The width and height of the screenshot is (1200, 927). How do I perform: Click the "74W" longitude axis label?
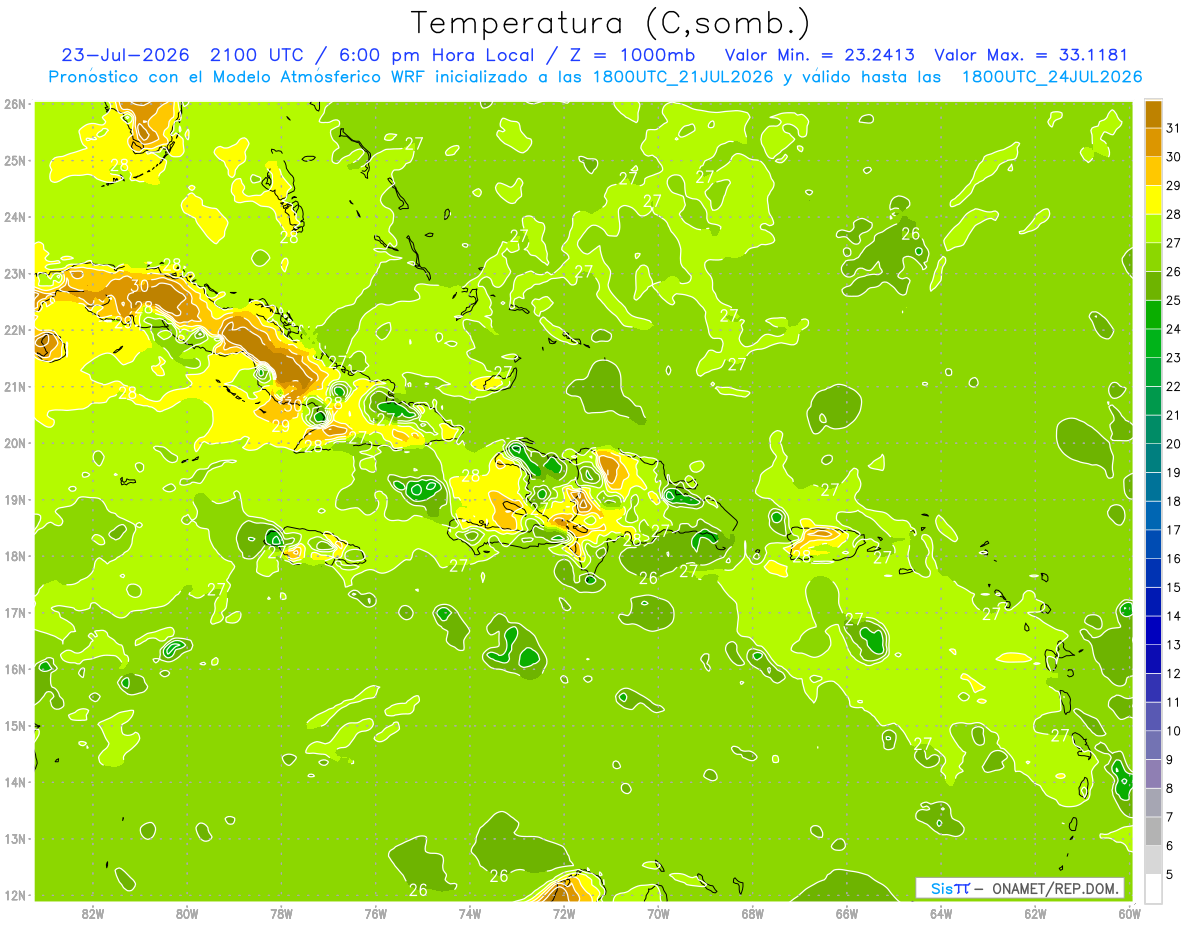click(470, 913)
